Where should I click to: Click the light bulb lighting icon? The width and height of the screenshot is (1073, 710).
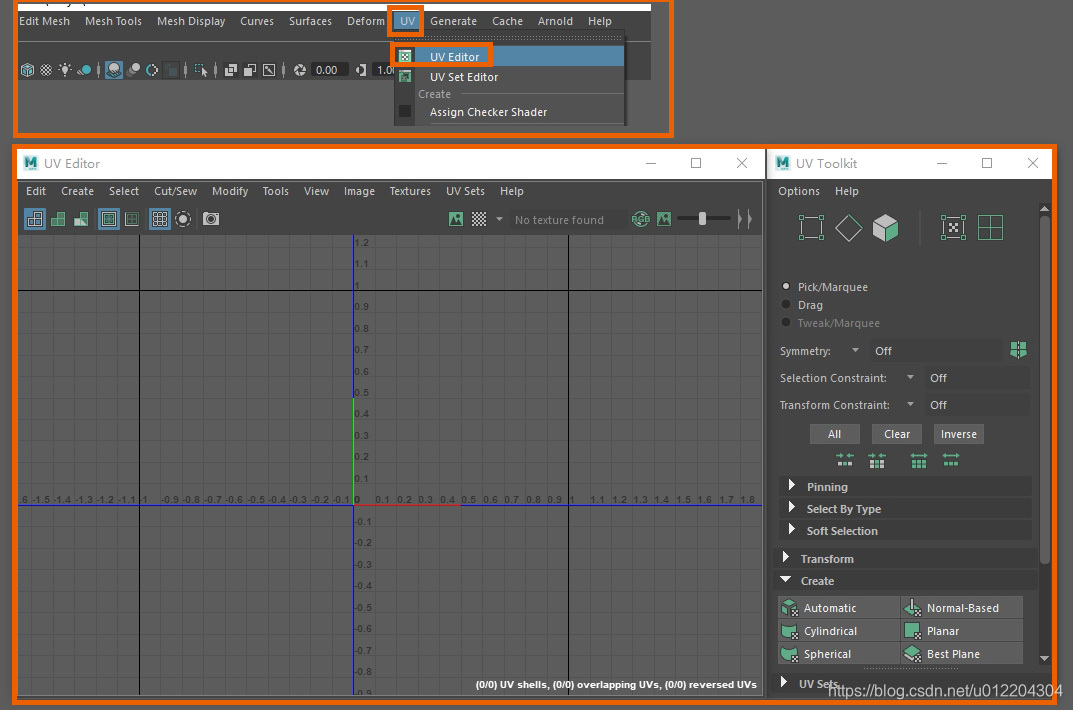click(65, 70)
